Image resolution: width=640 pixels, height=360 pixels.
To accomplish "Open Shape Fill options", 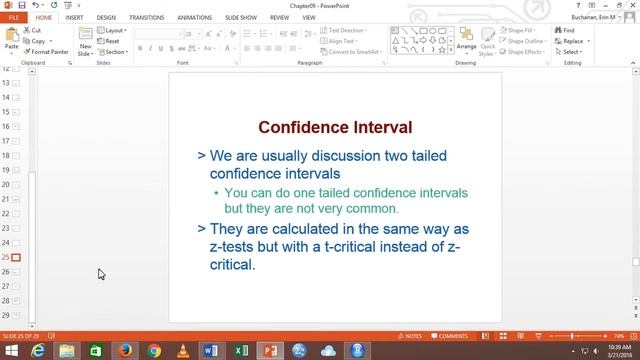I will point(518,30).
